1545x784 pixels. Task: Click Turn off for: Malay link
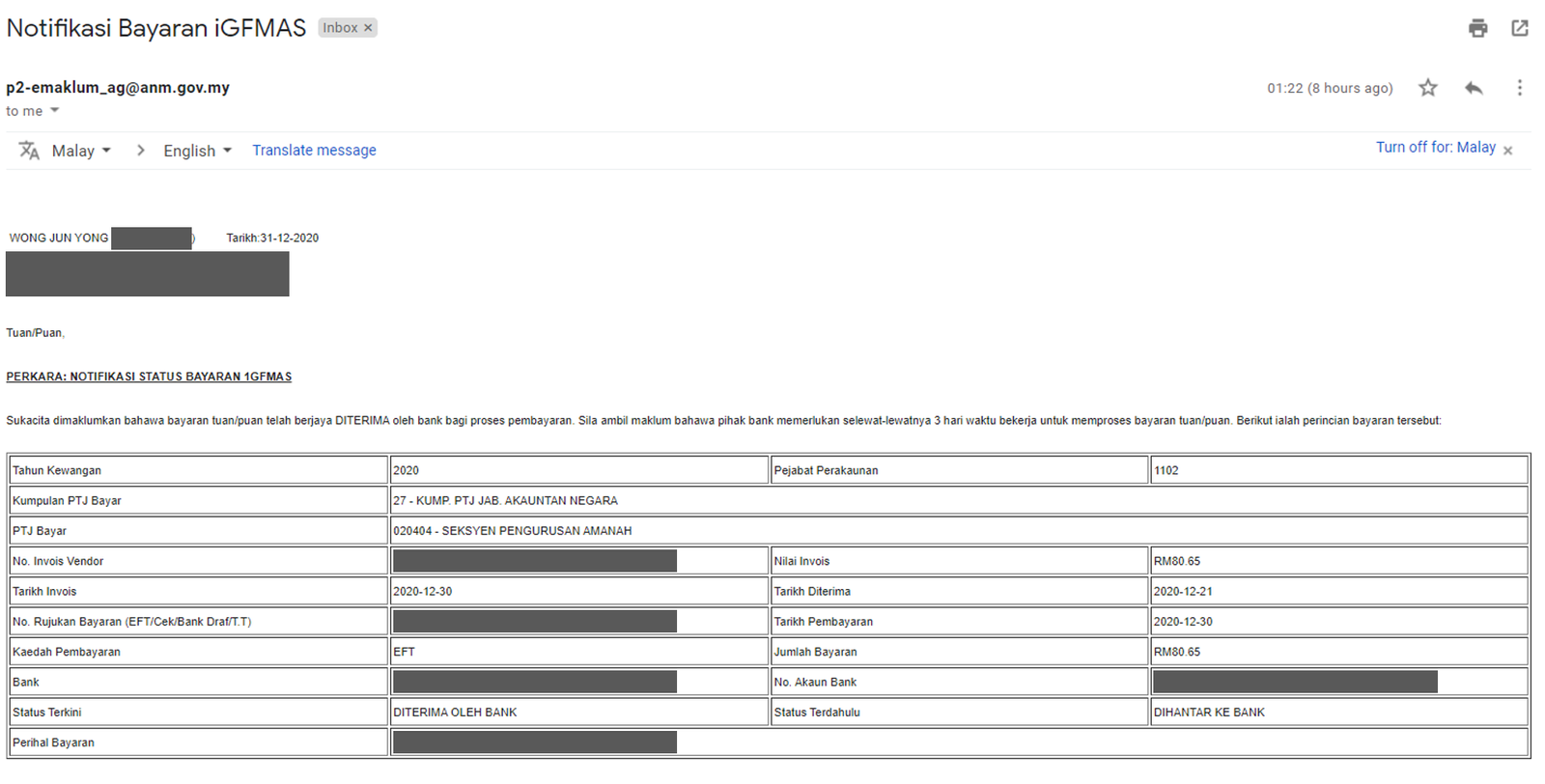(1435, 147)
